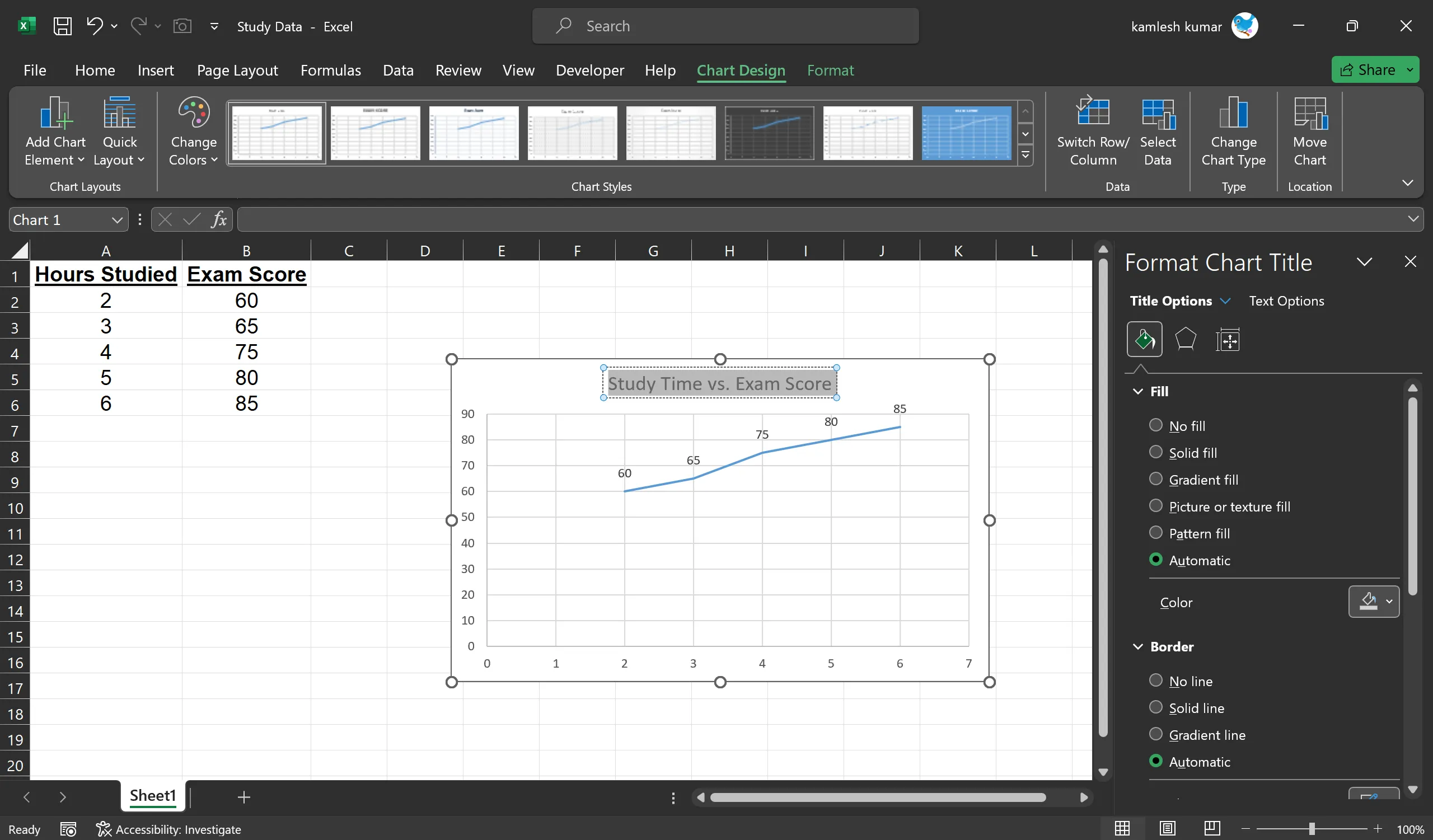Switch to the Format ribbon tab
This screenshot has height=840, width=1433.
(x=830, y=70)
